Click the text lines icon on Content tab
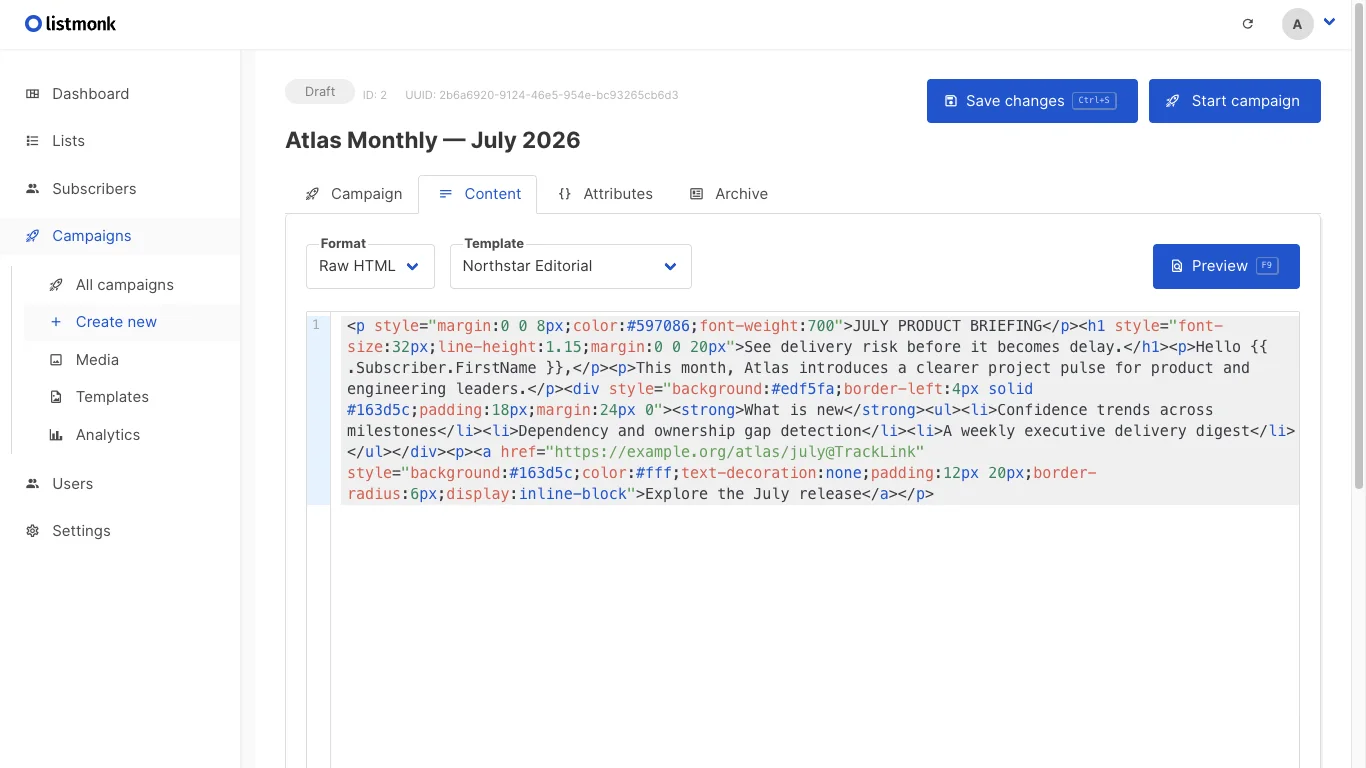Image resolution: width=1366 pixels, height=768 pixels. tap(445, 194)
